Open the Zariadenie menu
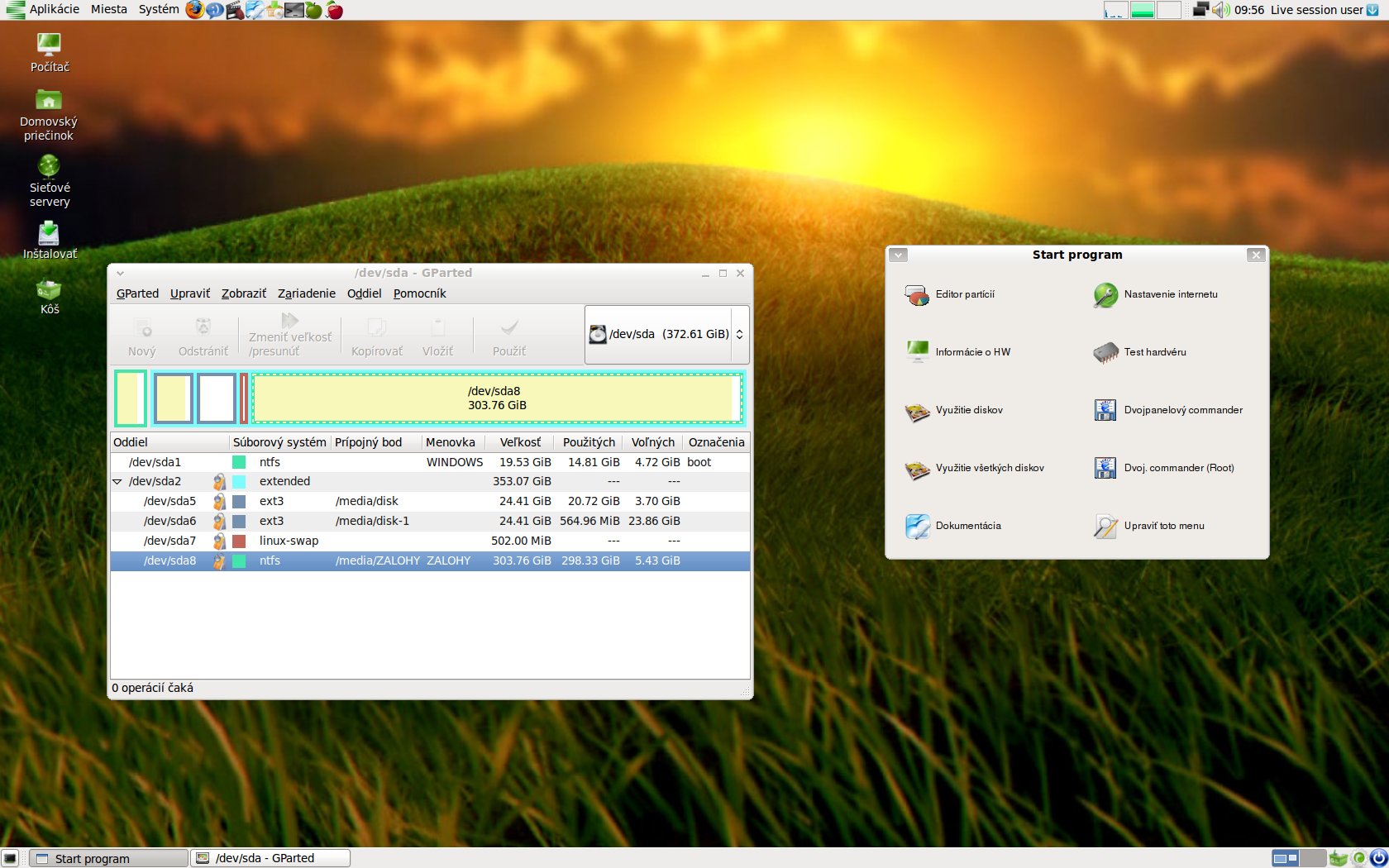Image resolution: width=1389 pixels, height=868 pixels. click(x=307, y=293)
